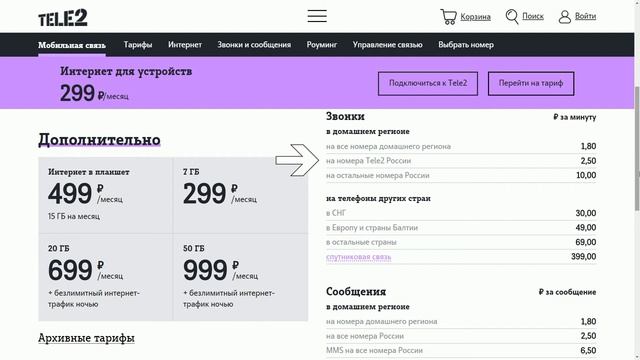Click the Сообщения section heading
640x360 pixels.
tap(356, 291)
